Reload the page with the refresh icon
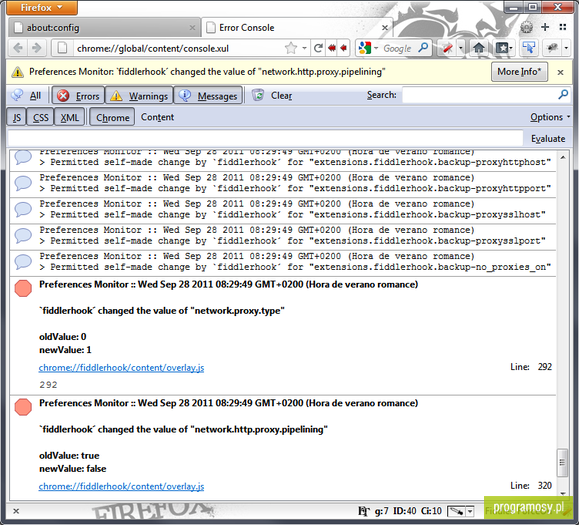Screen dimensions: 579x525 point(318,48)
